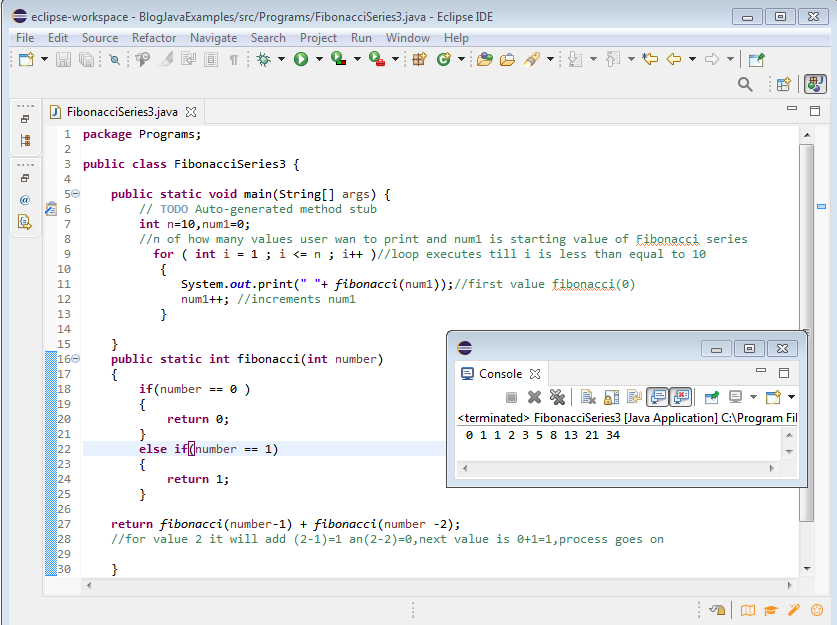This screenshot has height=625, width=837.
Task: Run the FibonacciSeries3 program with green Run icon
Action: pos(302,59)
